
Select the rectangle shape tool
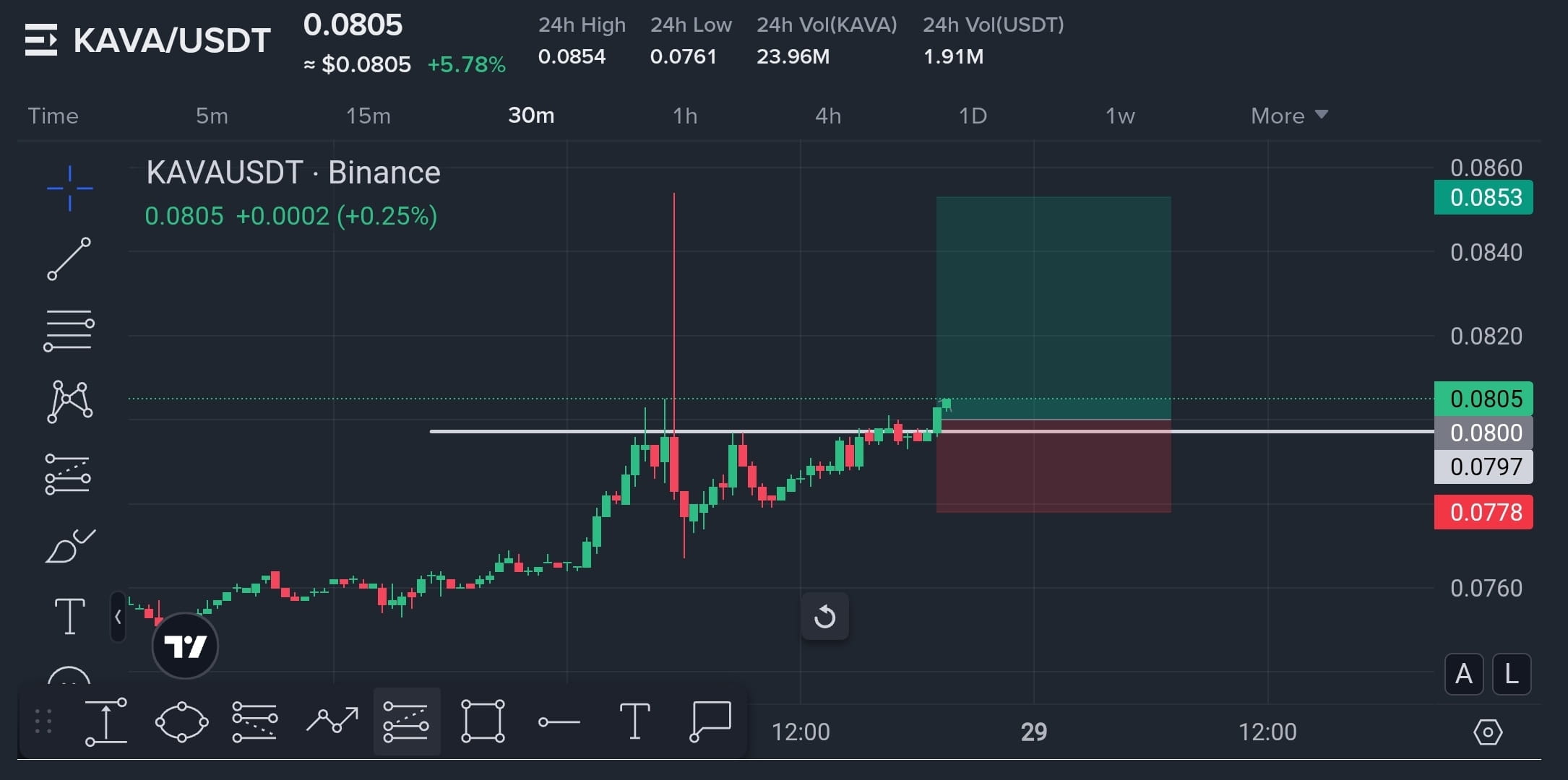pos(483,721)
